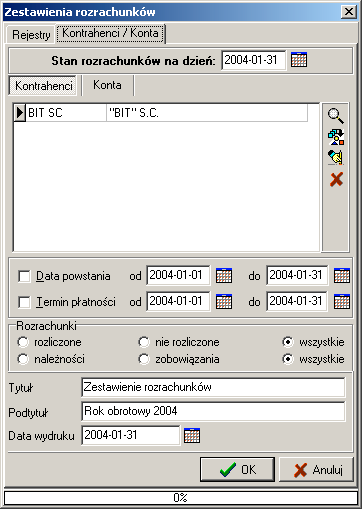Viewport: 362px width, 509px height.
Task: Enable the Data powstania checkbox
Action: tap(24, 276)
